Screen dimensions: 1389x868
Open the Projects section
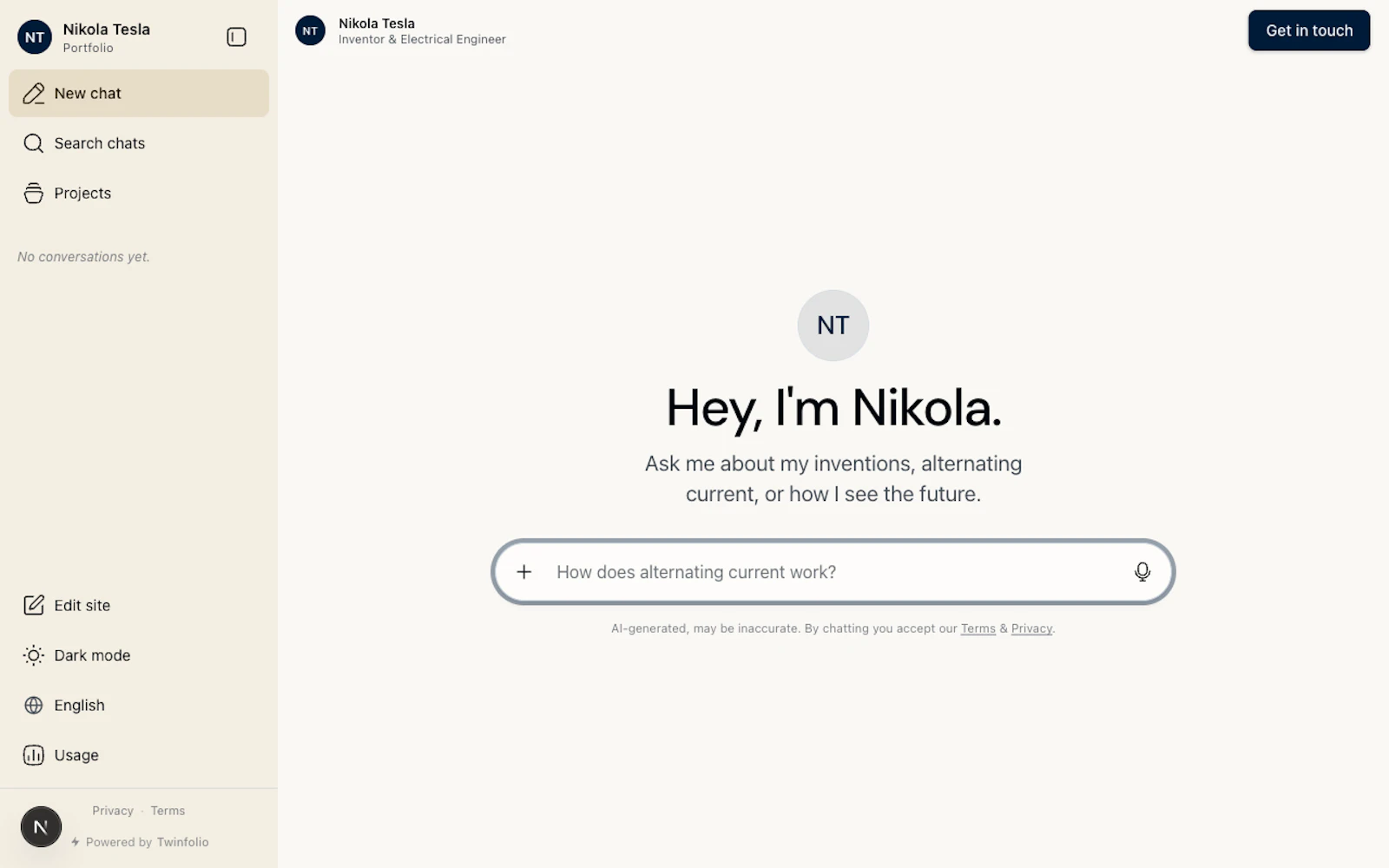pyautogui.click(x=139, y=193)
